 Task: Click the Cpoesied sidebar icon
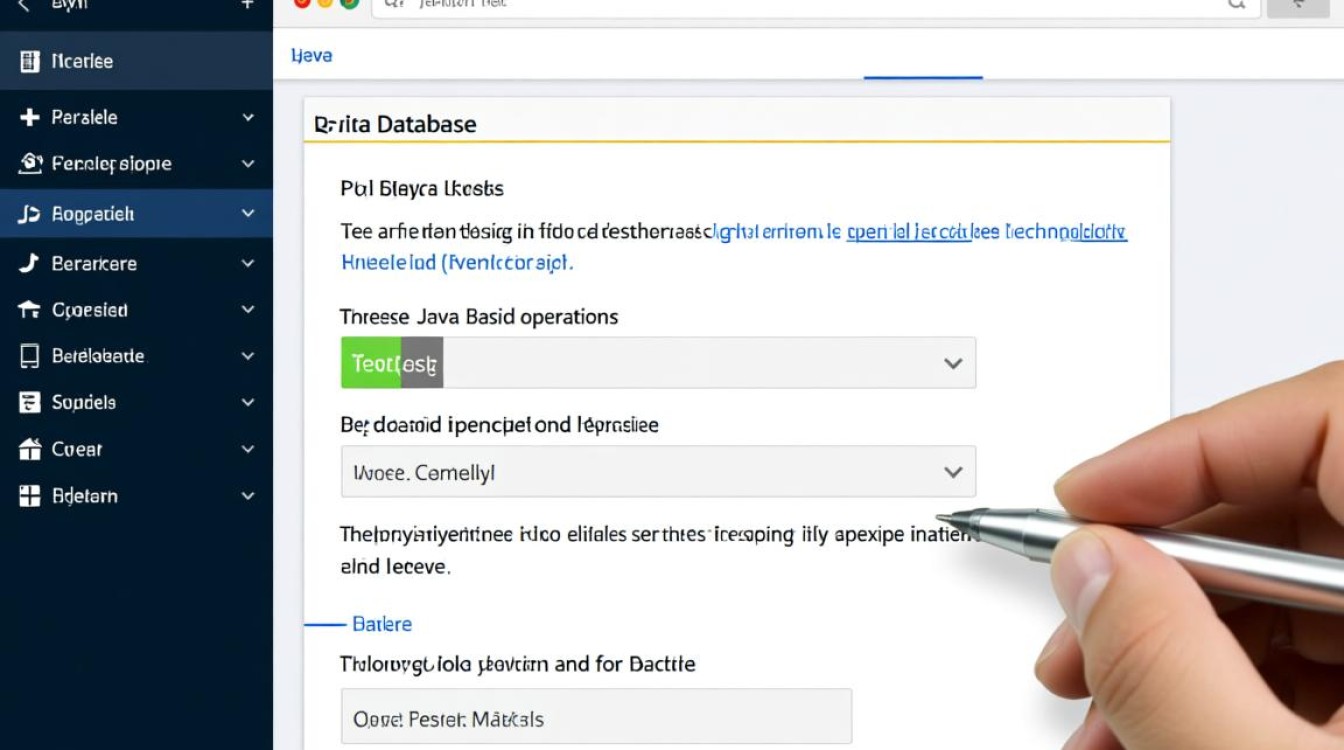pyautogui.click(x=29, y=311)
